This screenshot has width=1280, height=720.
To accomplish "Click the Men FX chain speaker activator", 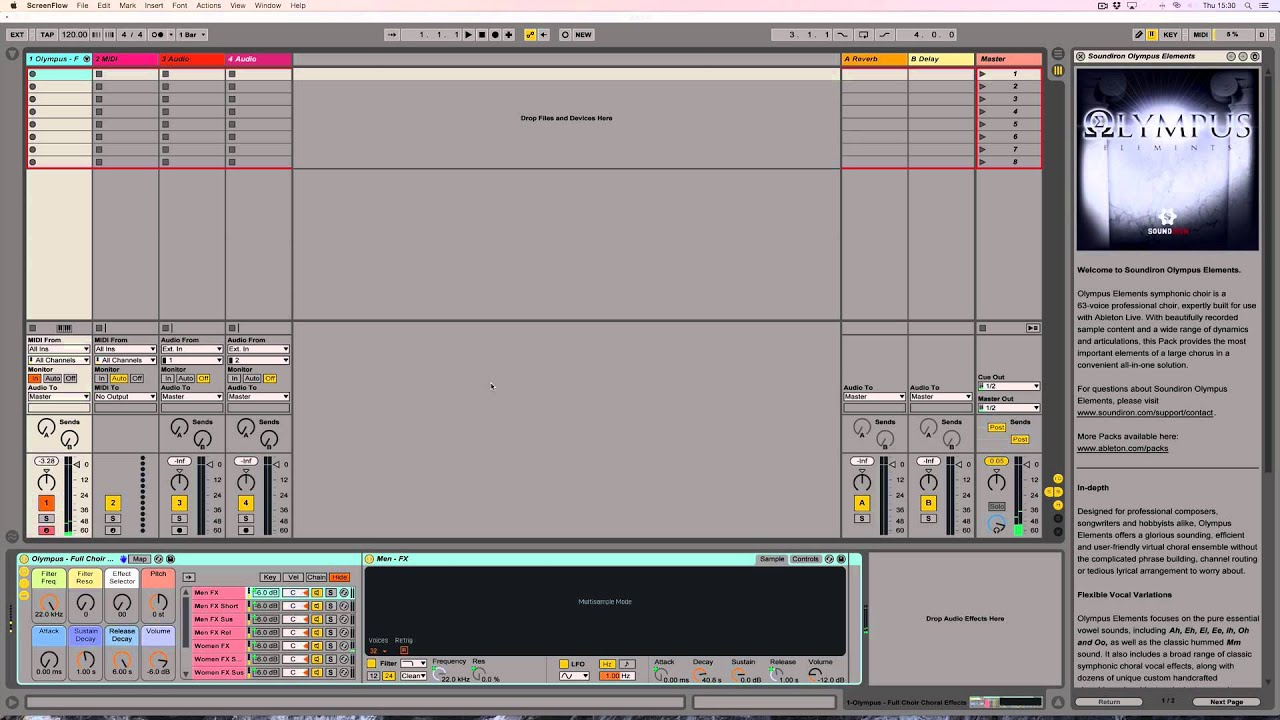I will 317,593.
